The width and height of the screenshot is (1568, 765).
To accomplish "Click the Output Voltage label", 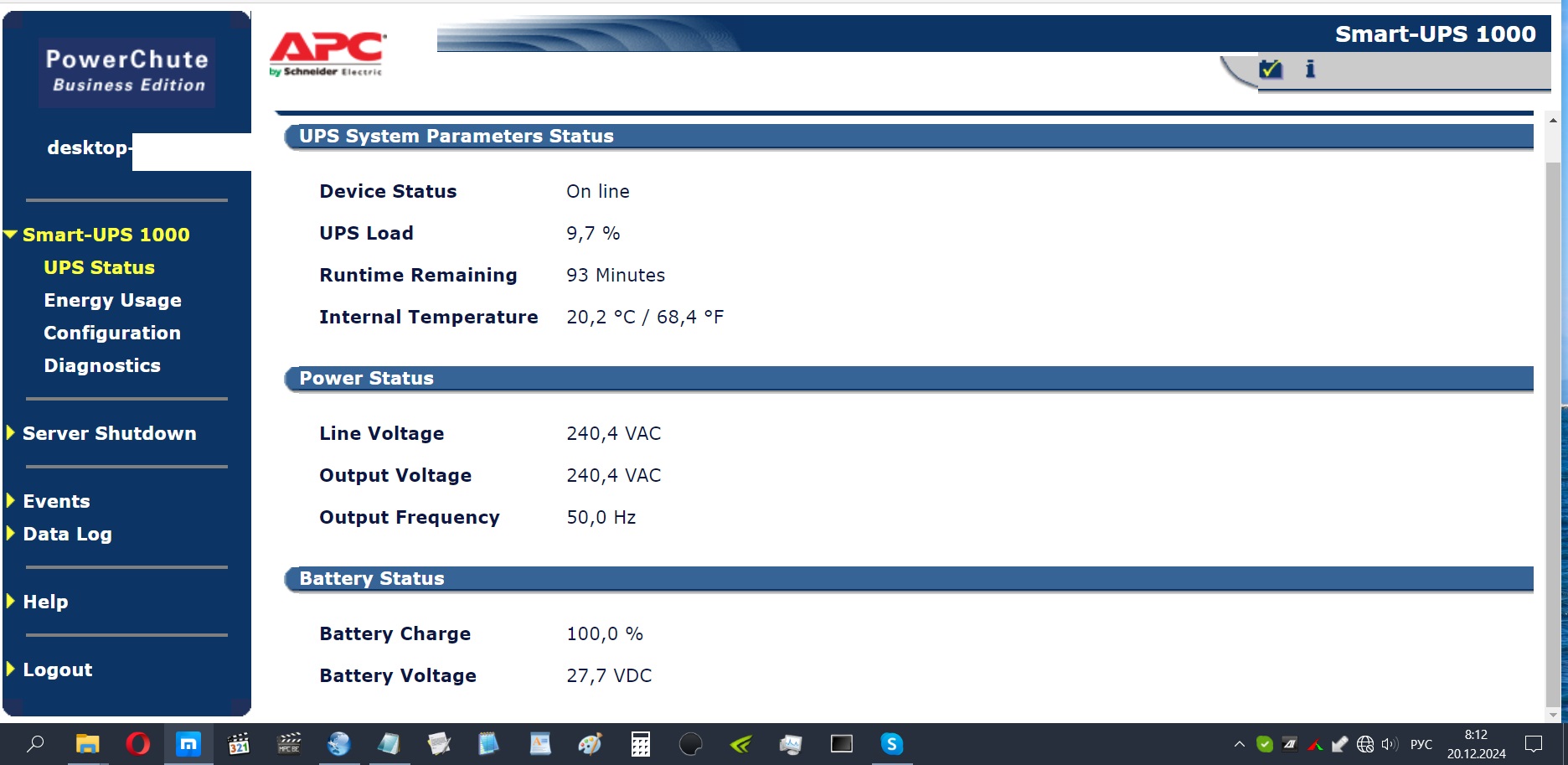I will pos(395,475).
